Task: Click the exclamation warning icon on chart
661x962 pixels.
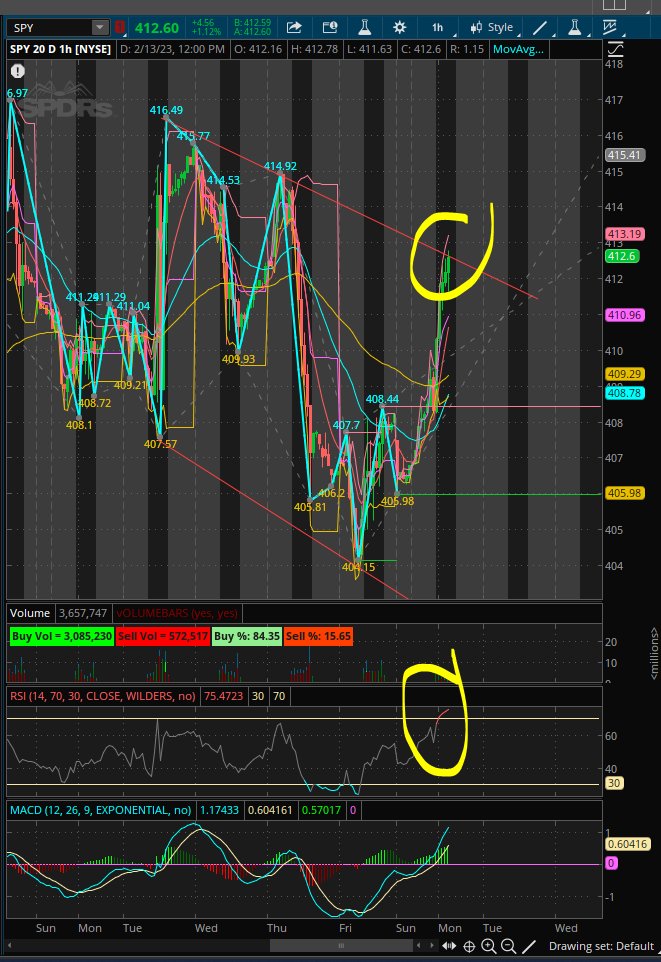Action: coord(18,71)
